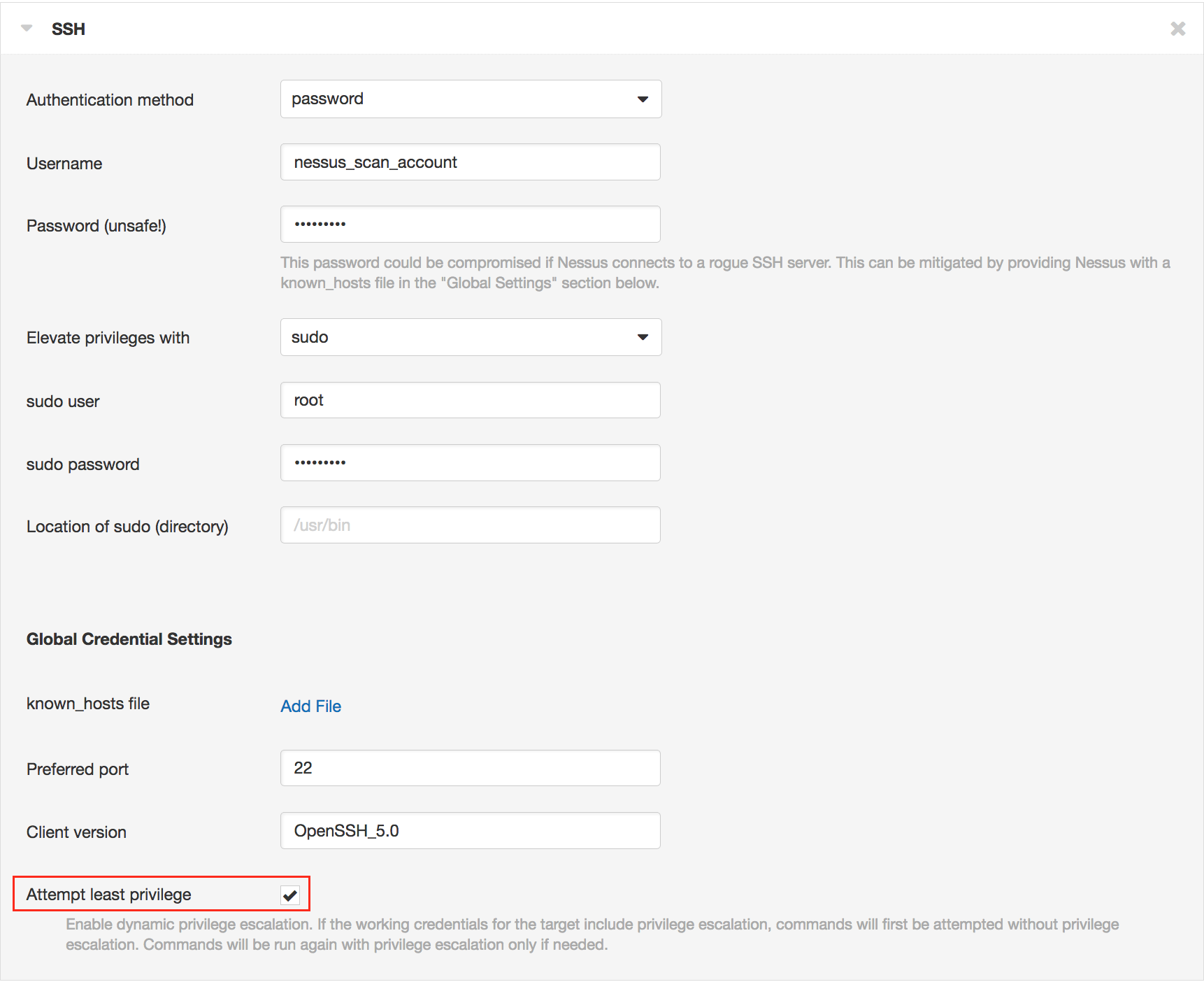Screen dimensions: 1204x982
Task: Click Global Credential Settings heading
Action: (129, 639)
